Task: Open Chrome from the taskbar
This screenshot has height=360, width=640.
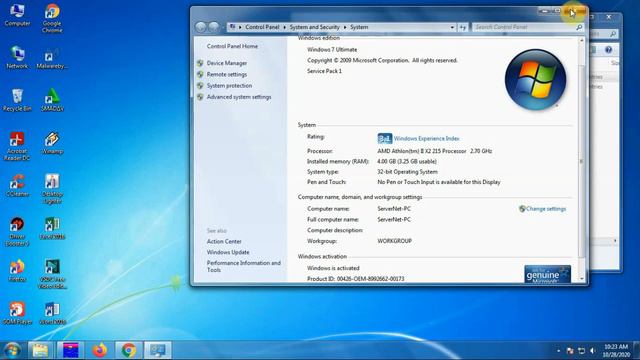Action: tap(129, 350)
